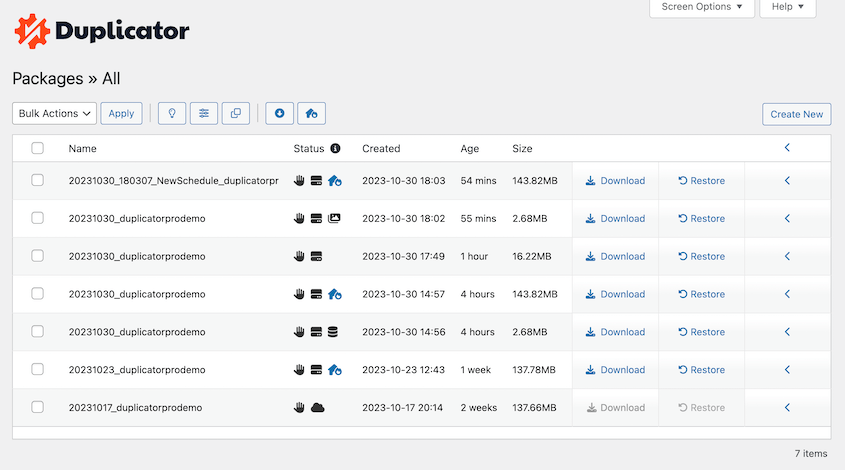Toggle the select-all checkbox in table header
The image size is (845, 470).
[37, 148]
